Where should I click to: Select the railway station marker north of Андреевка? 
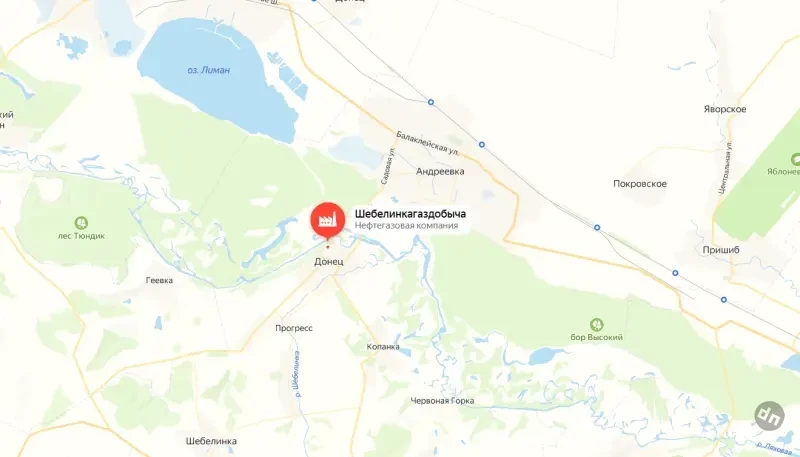click(431, 103)
